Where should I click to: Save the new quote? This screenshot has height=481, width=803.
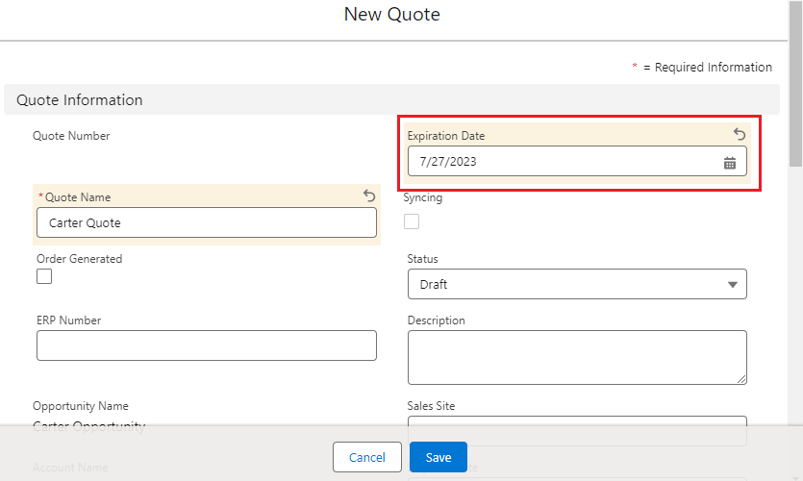pyautogui.click(x=438, y=457)
